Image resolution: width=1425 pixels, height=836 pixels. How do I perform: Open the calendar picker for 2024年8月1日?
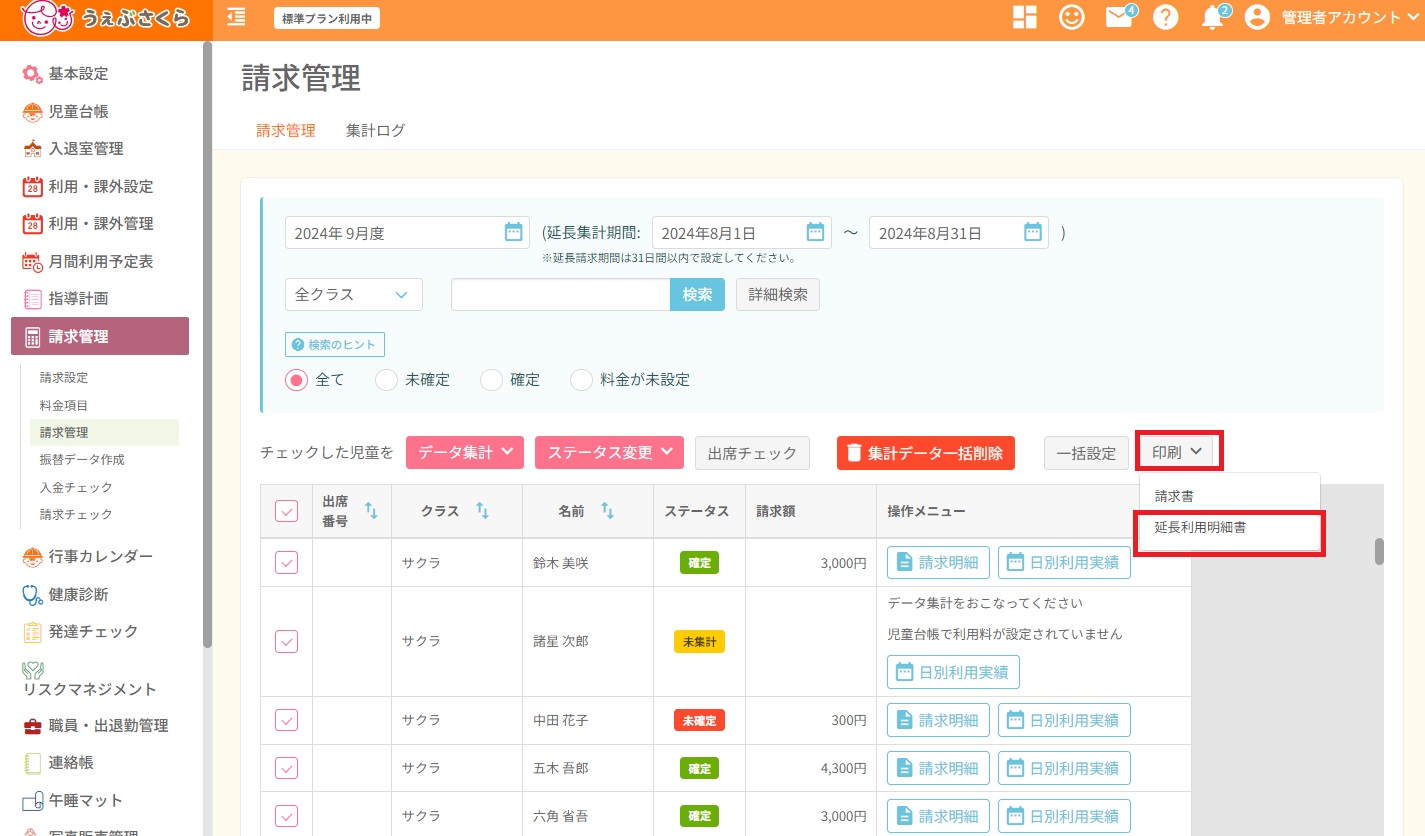point(815,232)
